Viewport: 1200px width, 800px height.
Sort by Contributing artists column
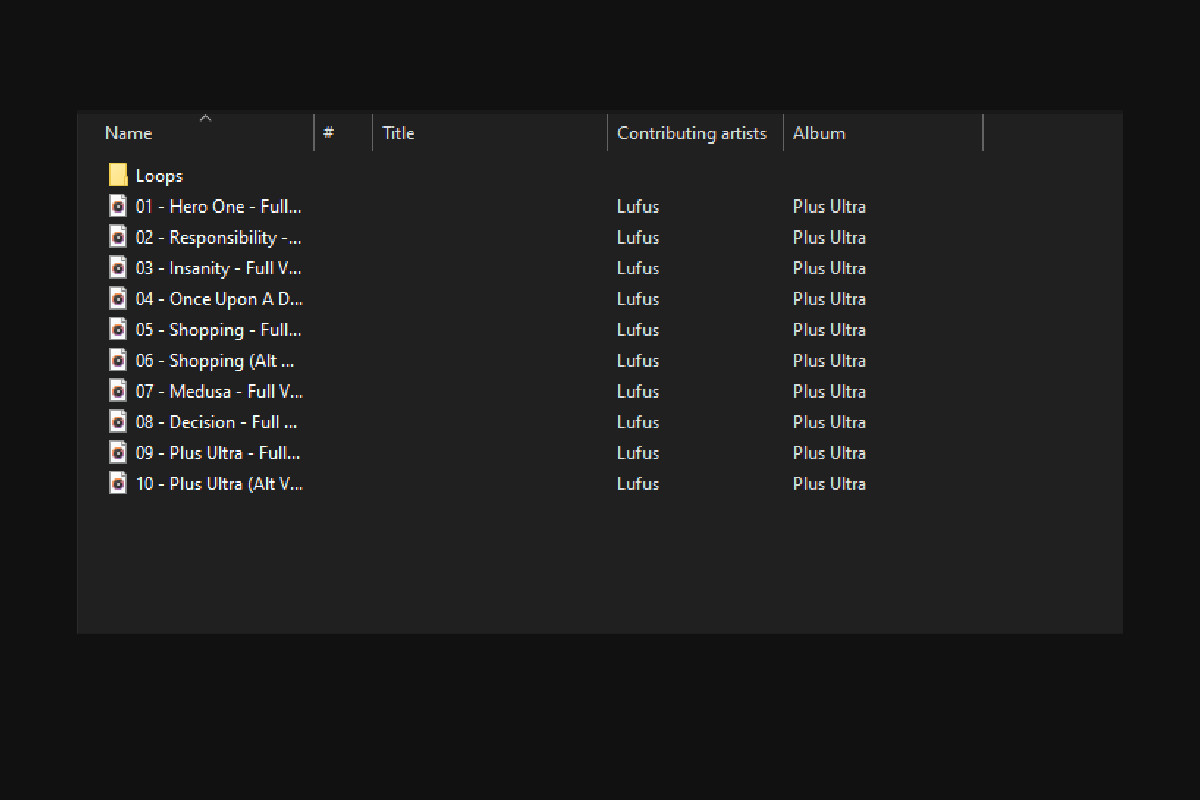click(691, 133)
